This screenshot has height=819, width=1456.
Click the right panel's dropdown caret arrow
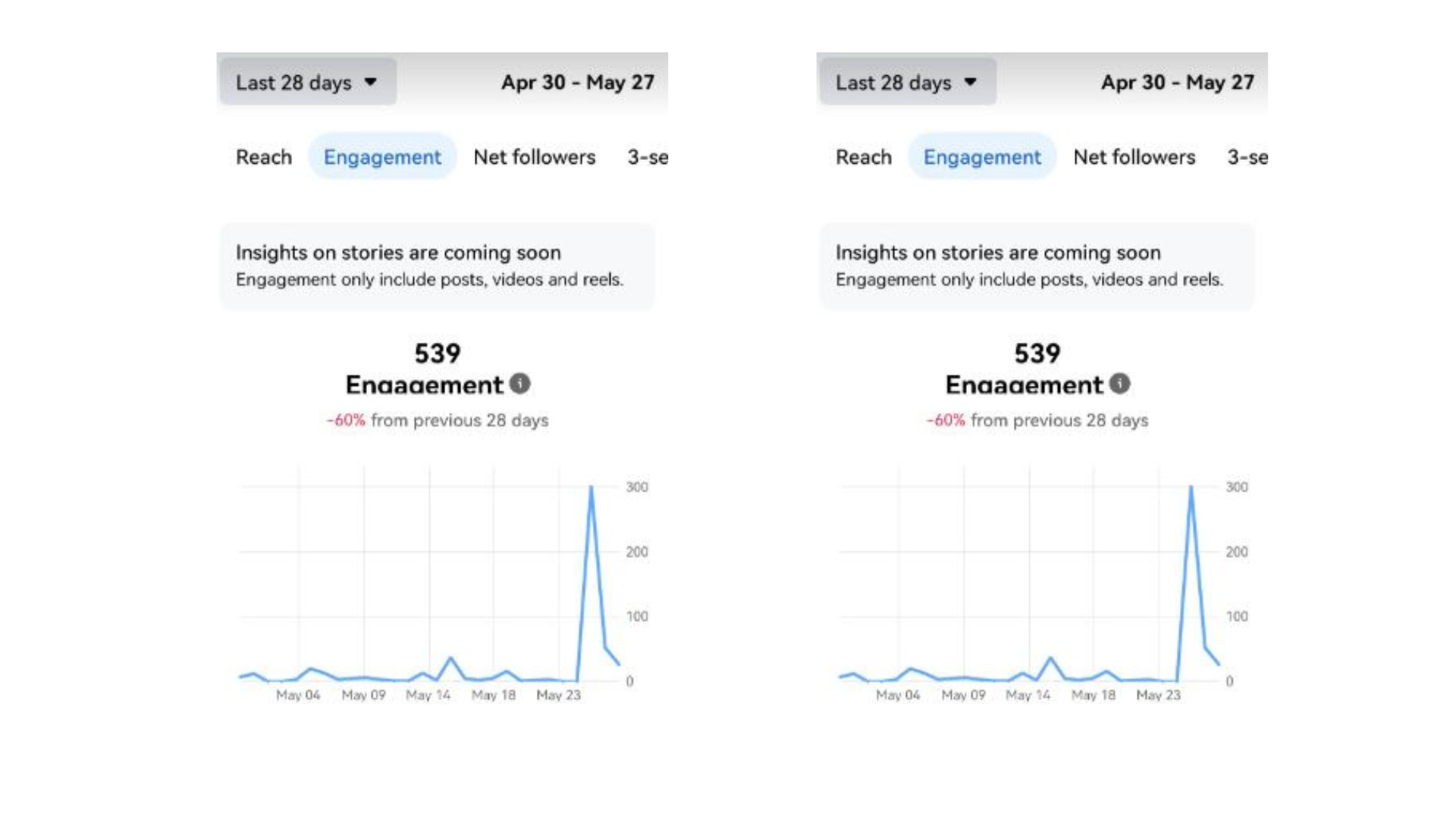point(971,82)
